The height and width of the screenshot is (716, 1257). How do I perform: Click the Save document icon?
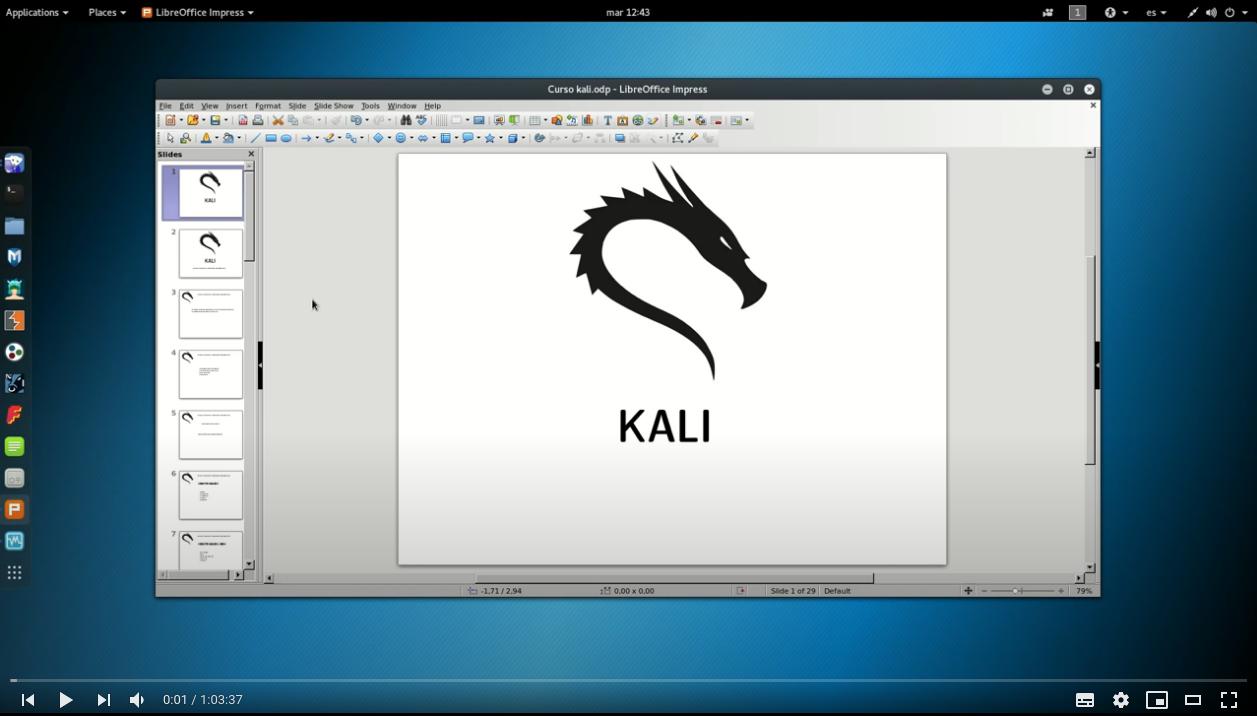click(215, 120)
